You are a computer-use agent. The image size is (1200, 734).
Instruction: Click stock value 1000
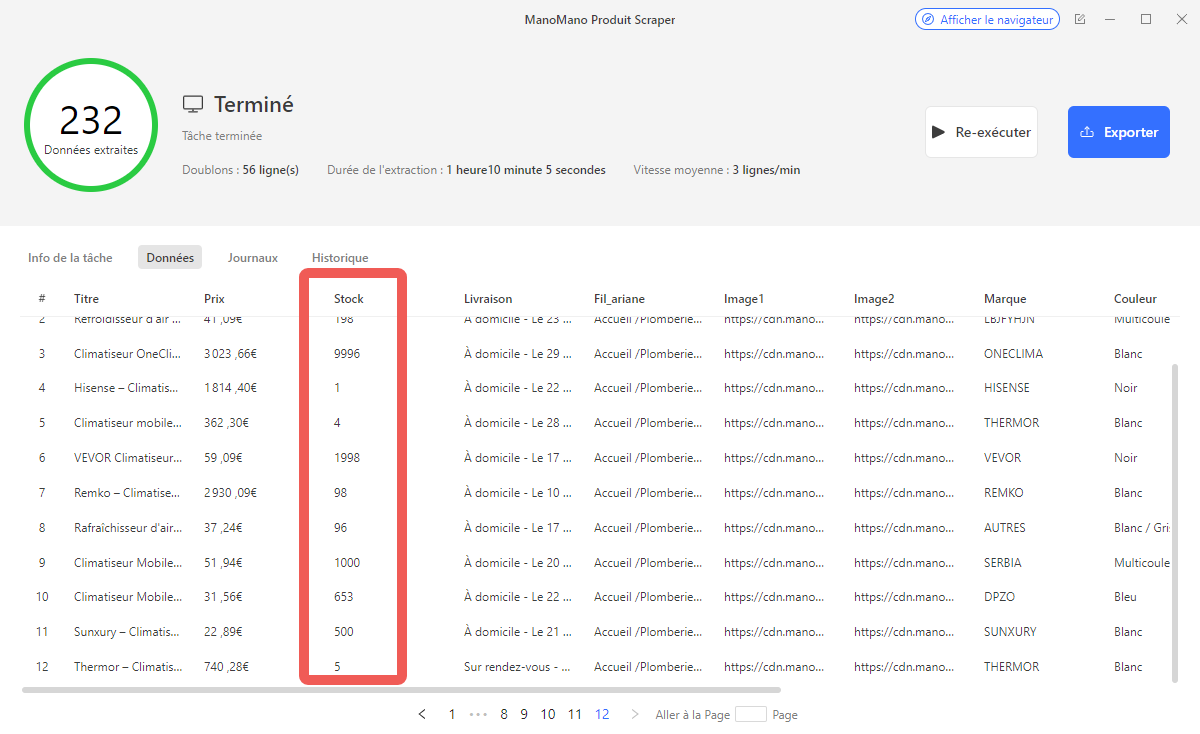(x=347, y=563)
